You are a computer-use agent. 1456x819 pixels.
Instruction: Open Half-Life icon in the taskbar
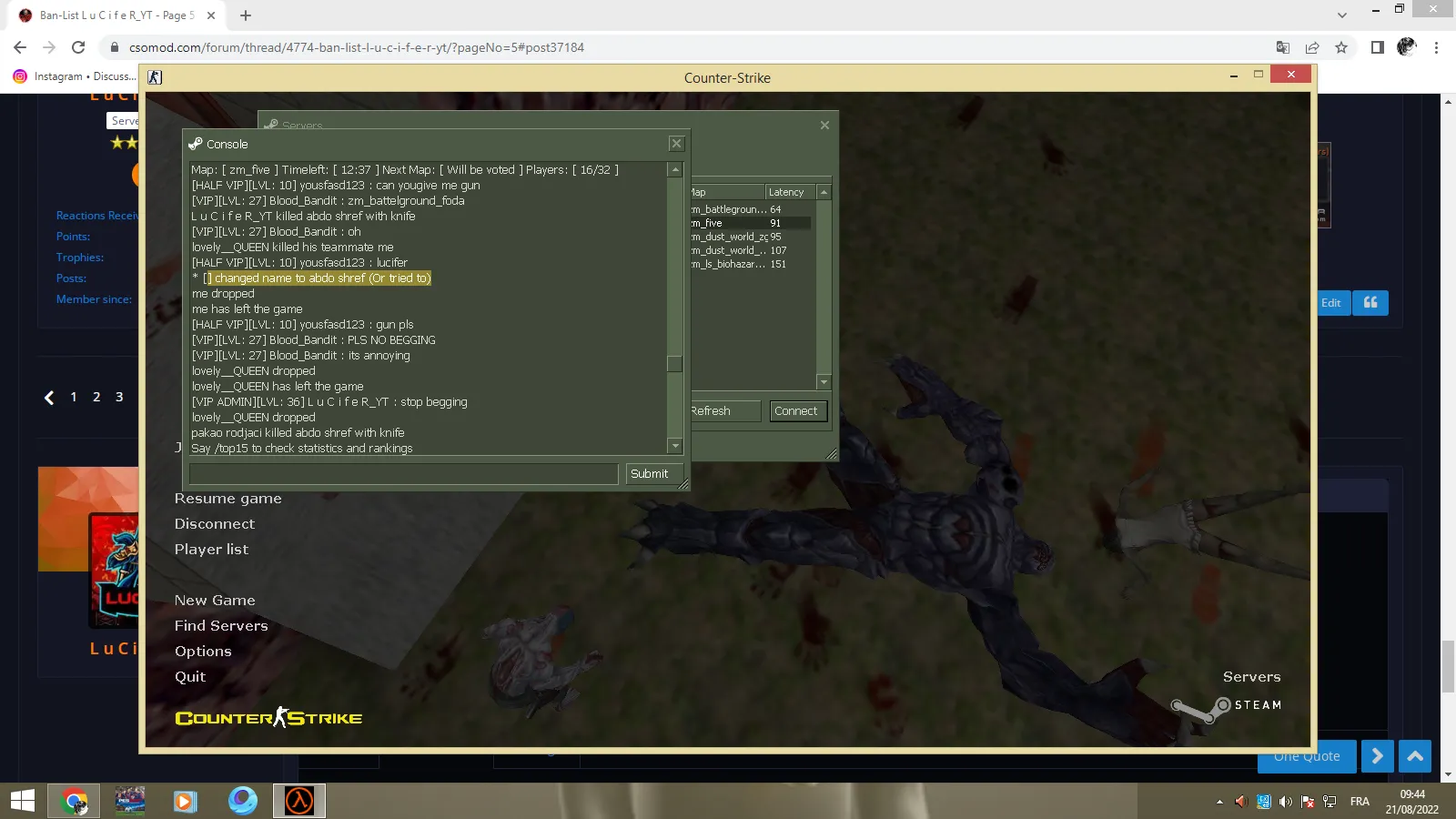[x=299, y=801]
